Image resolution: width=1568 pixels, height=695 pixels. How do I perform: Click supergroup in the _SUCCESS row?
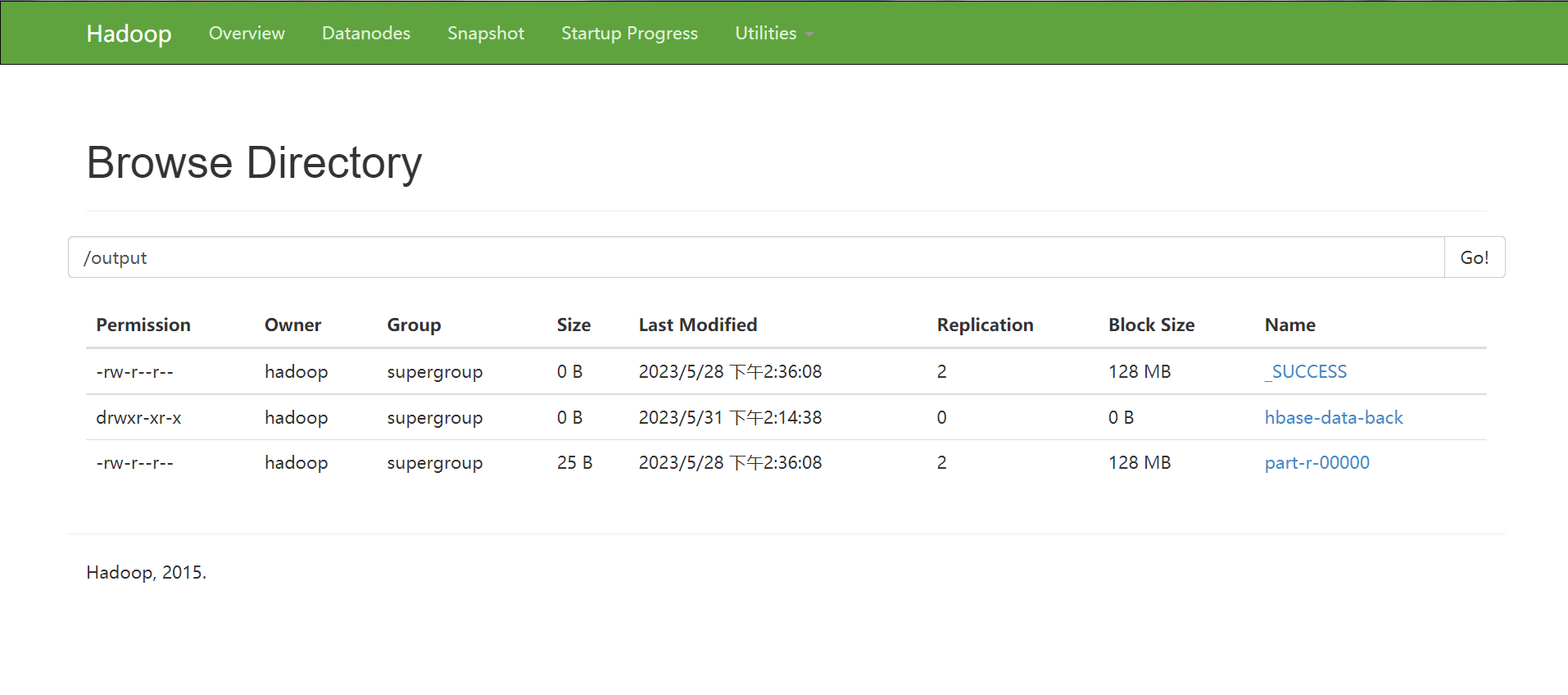[435, 371]
